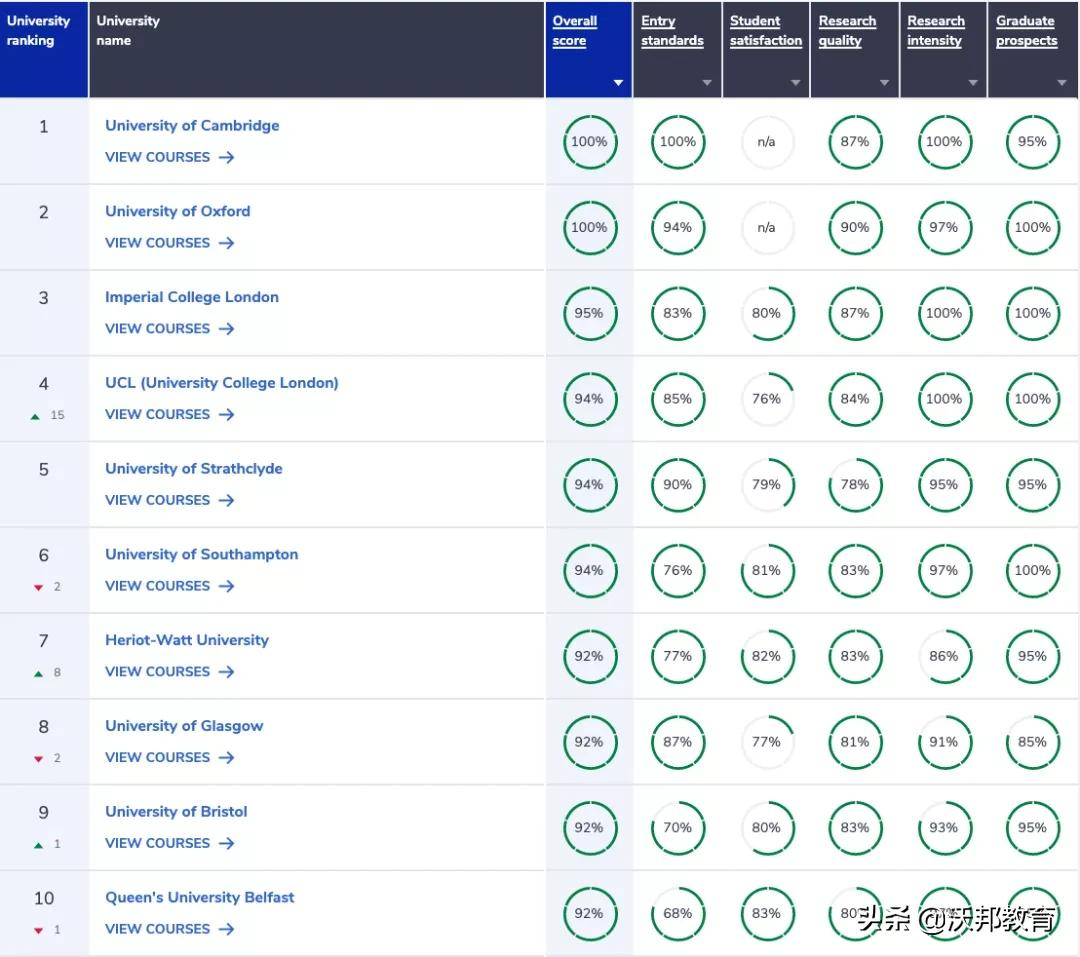The height and width of the screenshot is (957, 1080).
Task: Open University of Glasgow page
Action: pos(184,726)
